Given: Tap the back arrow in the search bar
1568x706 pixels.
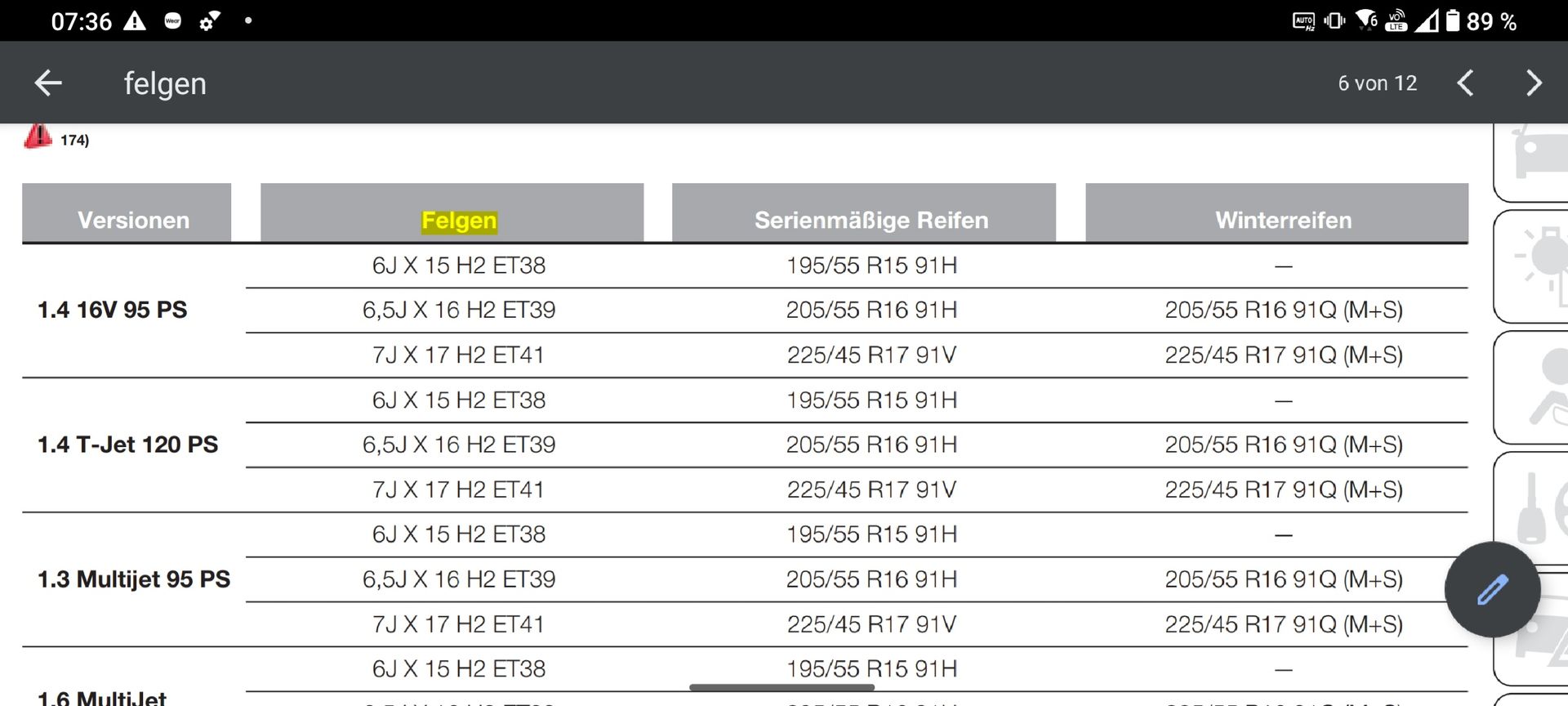Looking at the screenshot, I should pyautogui.click(x=48, y=83).
